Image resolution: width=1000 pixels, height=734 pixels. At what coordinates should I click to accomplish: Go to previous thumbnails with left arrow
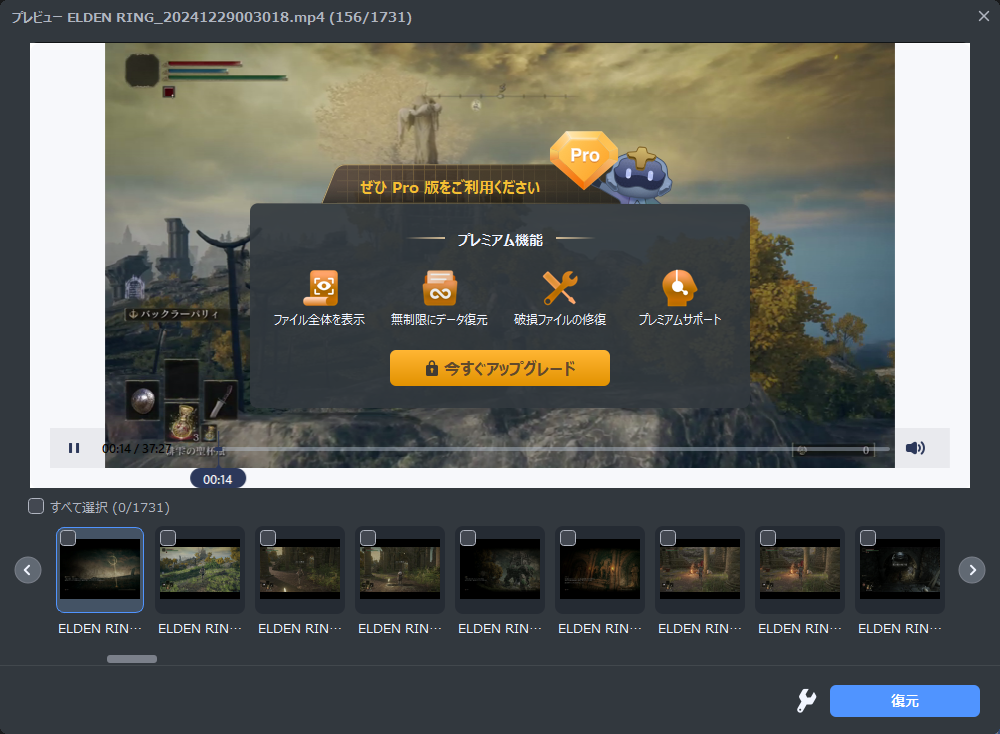(x=28, y=570)
